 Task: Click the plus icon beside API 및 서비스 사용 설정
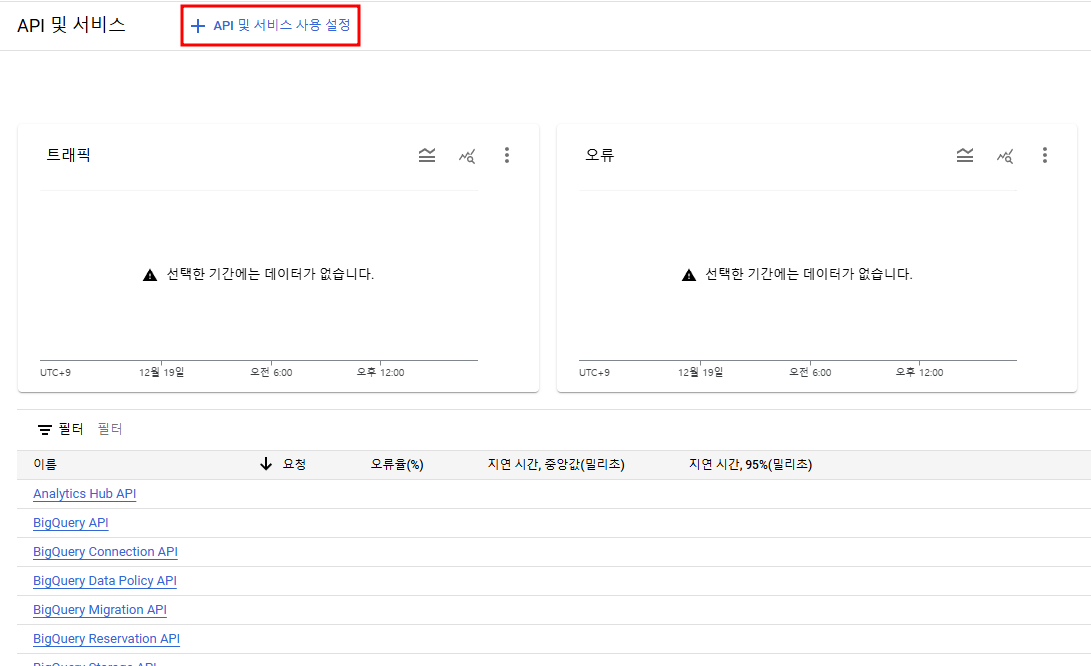click(x=198, y=26)
